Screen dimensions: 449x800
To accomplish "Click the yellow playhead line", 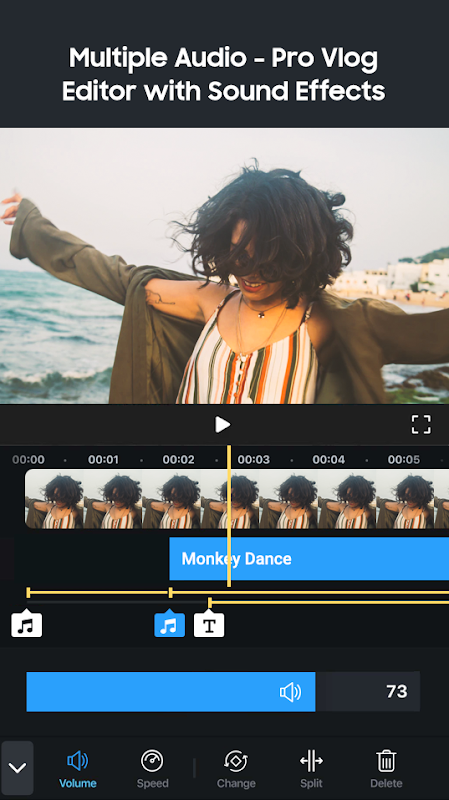I will [229, 516].
